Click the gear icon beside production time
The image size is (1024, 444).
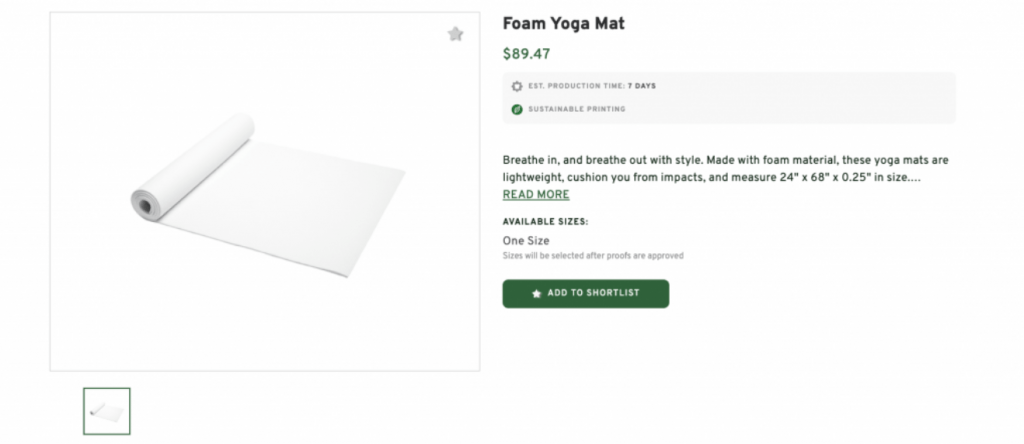[517, 86]
